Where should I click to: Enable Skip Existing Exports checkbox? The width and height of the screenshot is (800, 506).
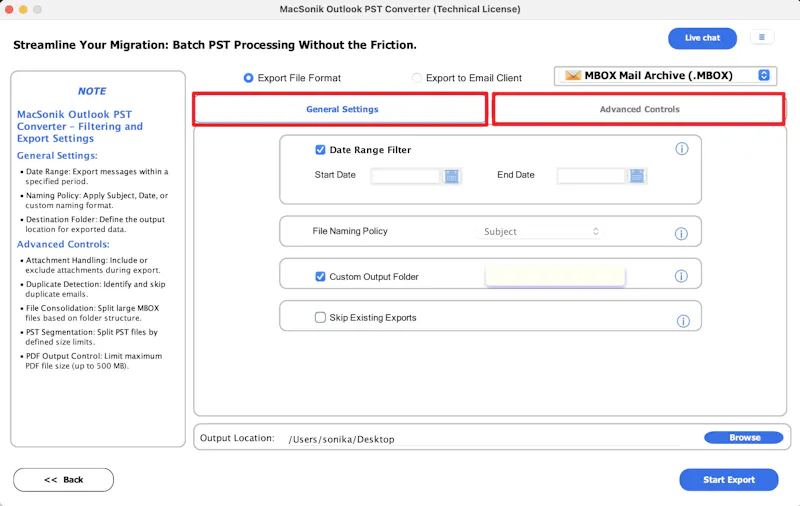(x=320, y=317)
